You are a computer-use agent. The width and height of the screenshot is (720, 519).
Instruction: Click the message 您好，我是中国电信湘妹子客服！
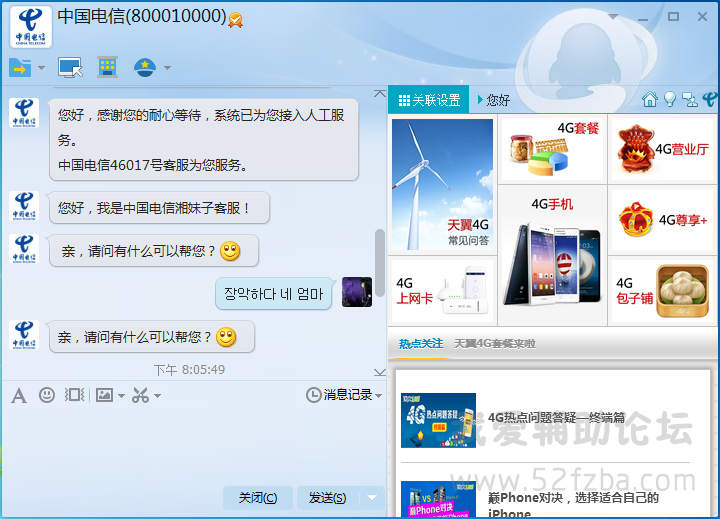tap(159, 208)
